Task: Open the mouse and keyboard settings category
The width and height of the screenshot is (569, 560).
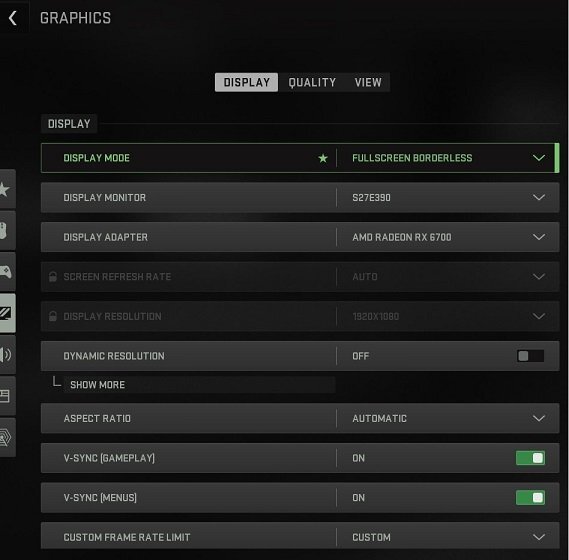Action: click(x=7, y=230)
